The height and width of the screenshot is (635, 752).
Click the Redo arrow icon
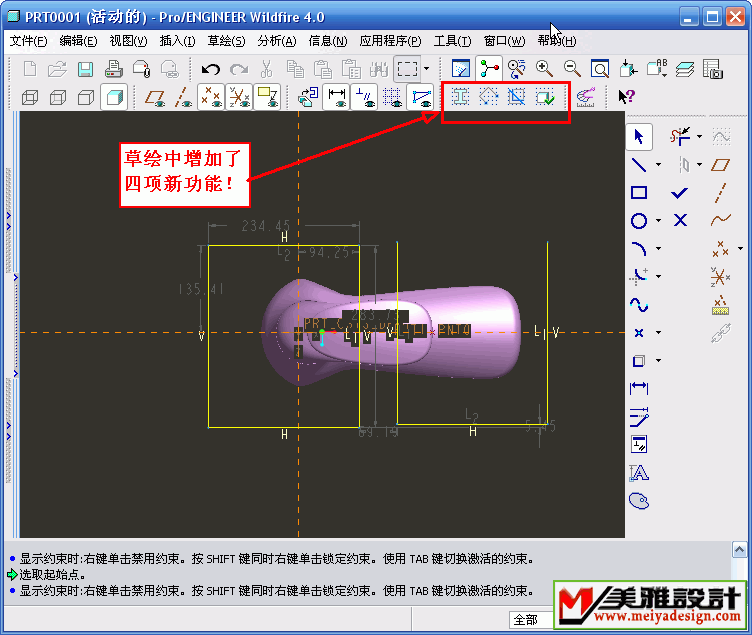(239, 69)
